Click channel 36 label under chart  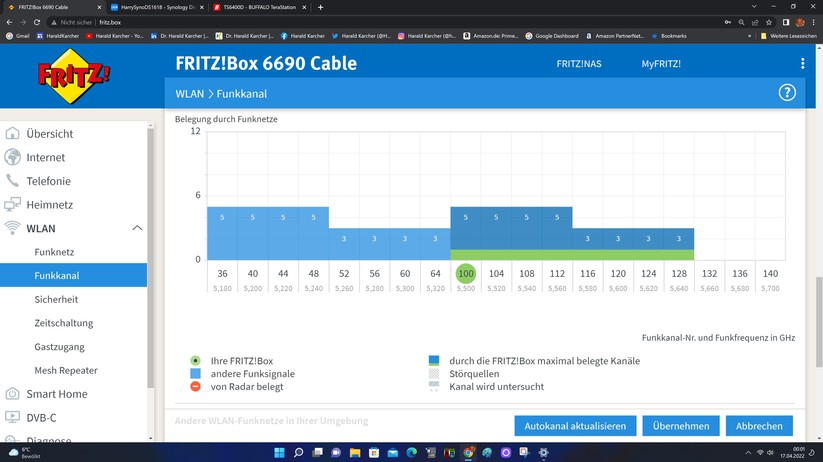(x=222, y=274)
